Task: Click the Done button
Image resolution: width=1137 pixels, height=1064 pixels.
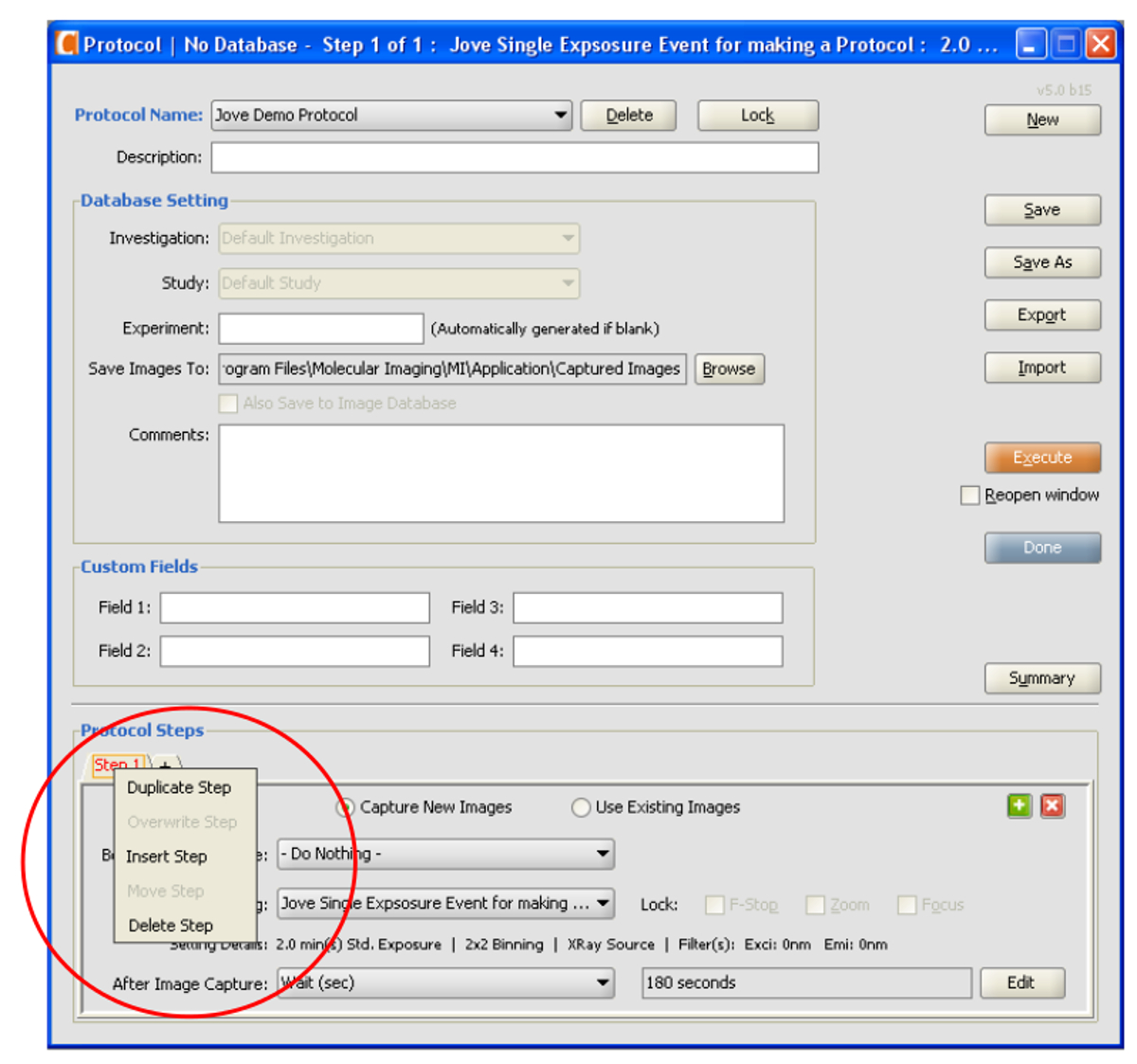Action: click(x=1042, y=548)
